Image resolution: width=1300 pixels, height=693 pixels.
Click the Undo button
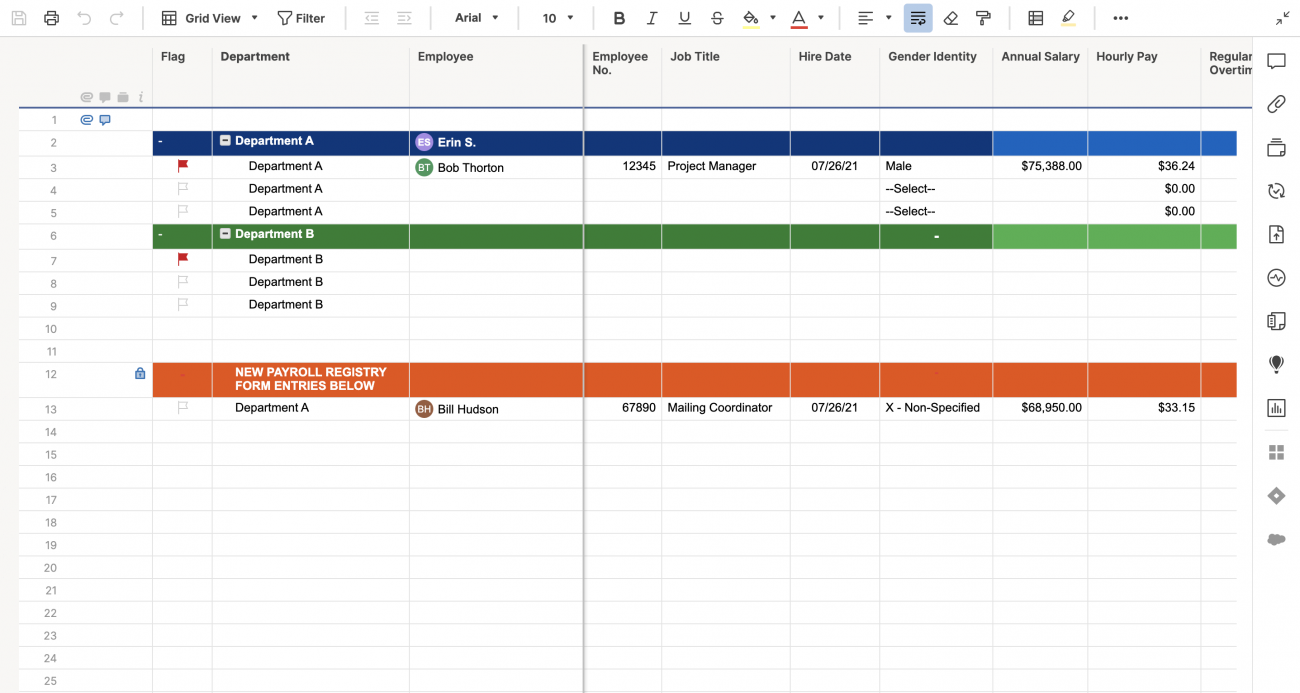click(x=84, y=17)
